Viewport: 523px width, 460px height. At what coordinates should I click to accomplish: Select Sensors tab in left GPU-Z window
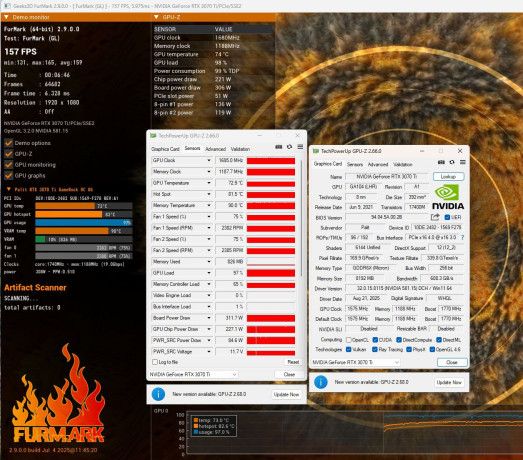coord(192,148)
